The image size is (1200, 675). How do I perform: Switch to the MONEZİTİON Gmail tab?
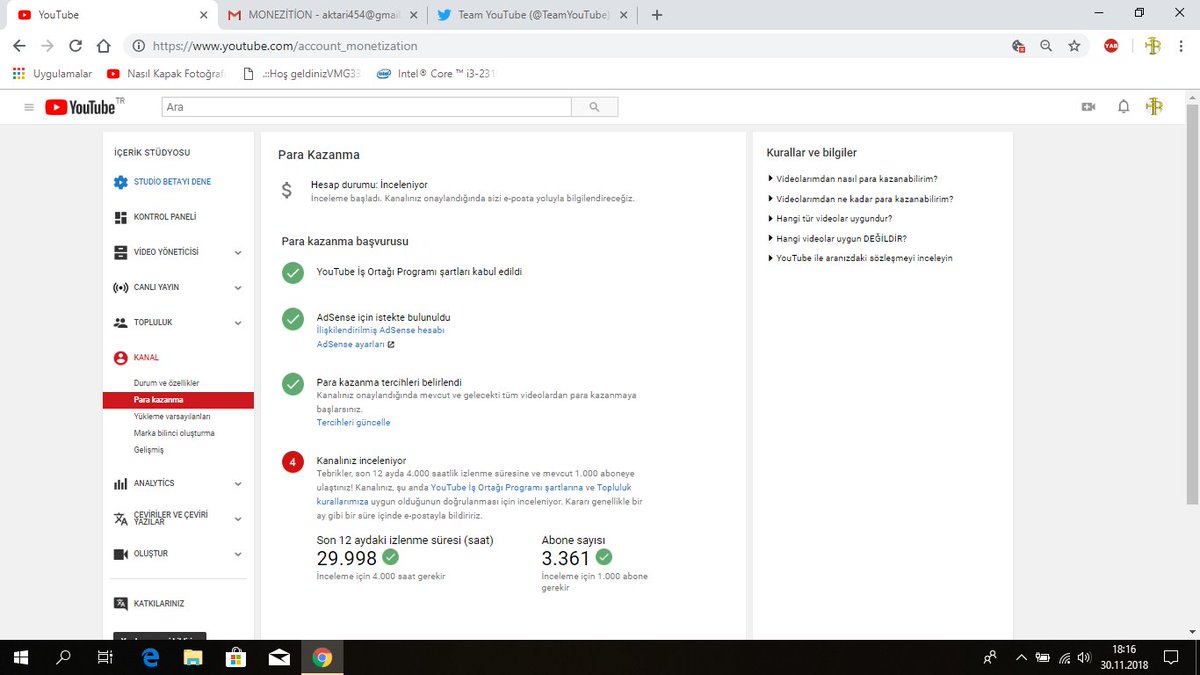point(320,15)
